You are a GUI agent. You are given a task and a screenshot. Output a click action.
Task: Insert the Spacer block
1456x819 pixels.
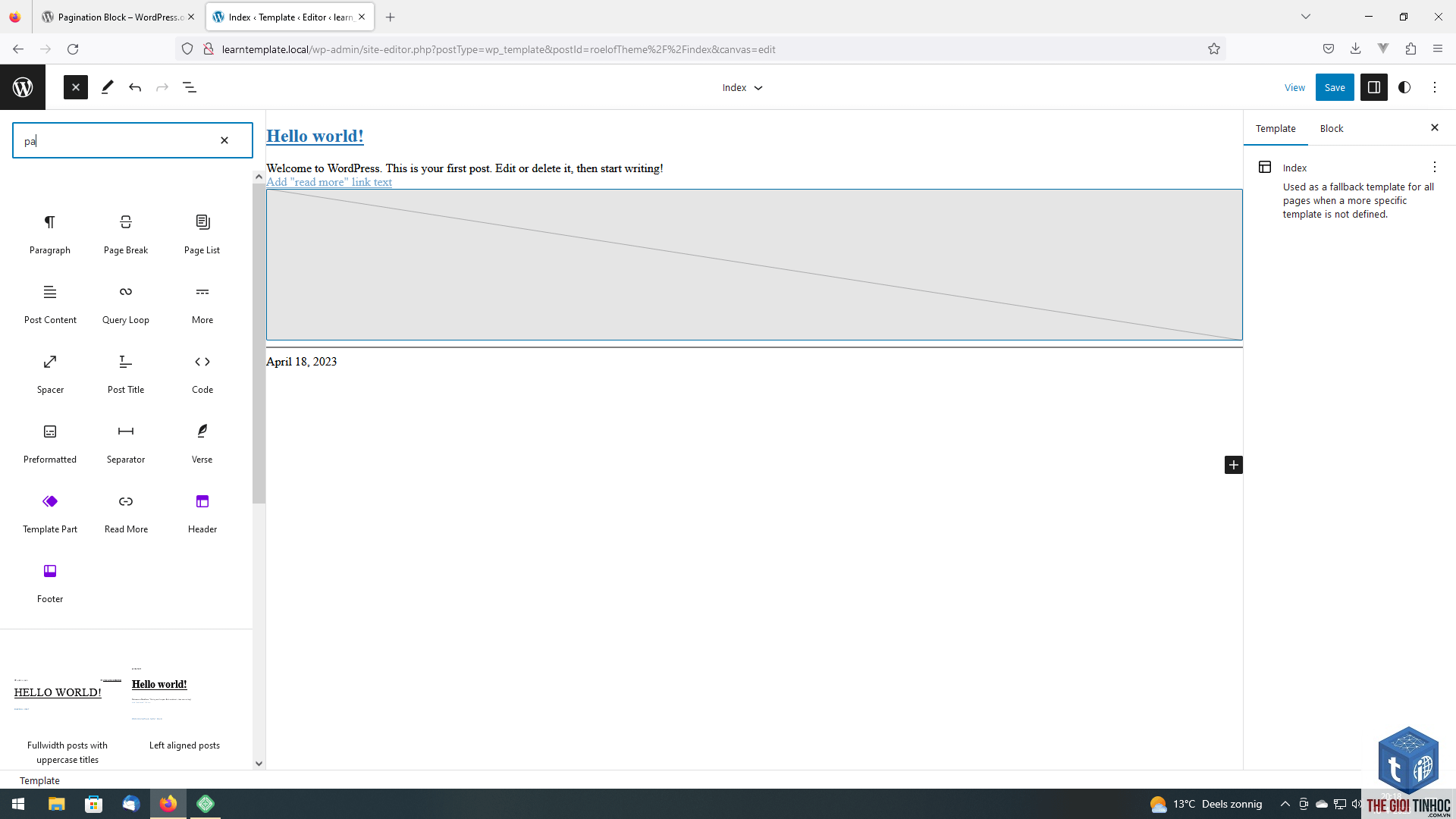pos(50,373)
